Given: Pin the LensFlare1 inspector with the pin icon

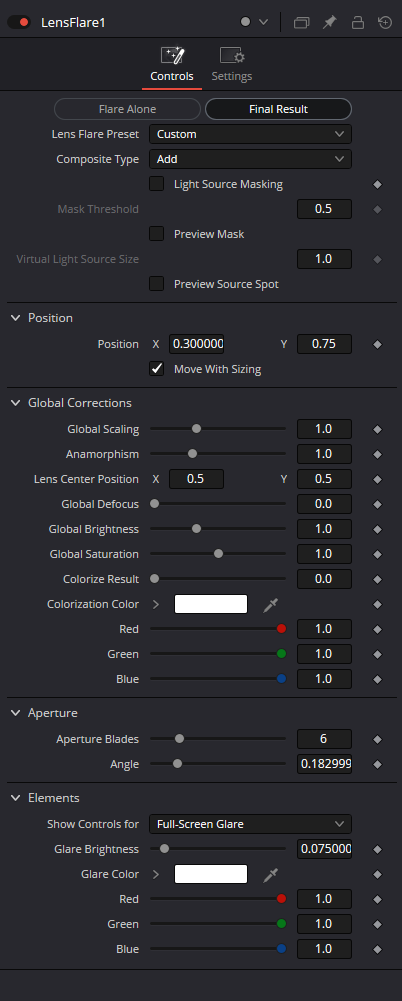Looking at the screenshot, I should pyautogui.click(x=329, y=22).
